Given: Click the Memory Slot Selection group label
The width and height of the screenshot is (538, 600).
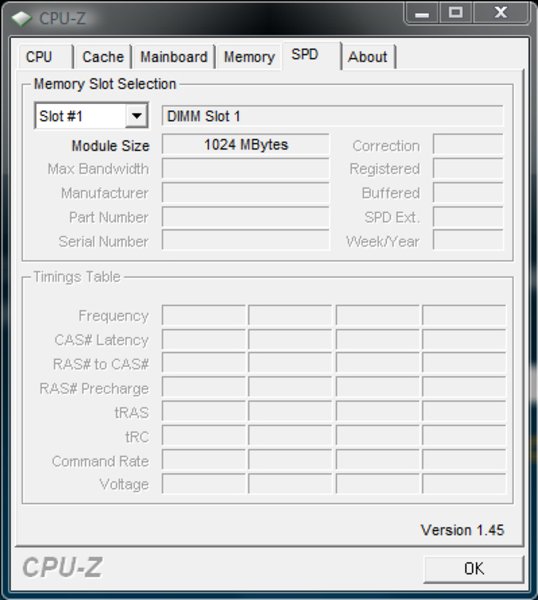Looking at the screenshot, I should point(105,84).
